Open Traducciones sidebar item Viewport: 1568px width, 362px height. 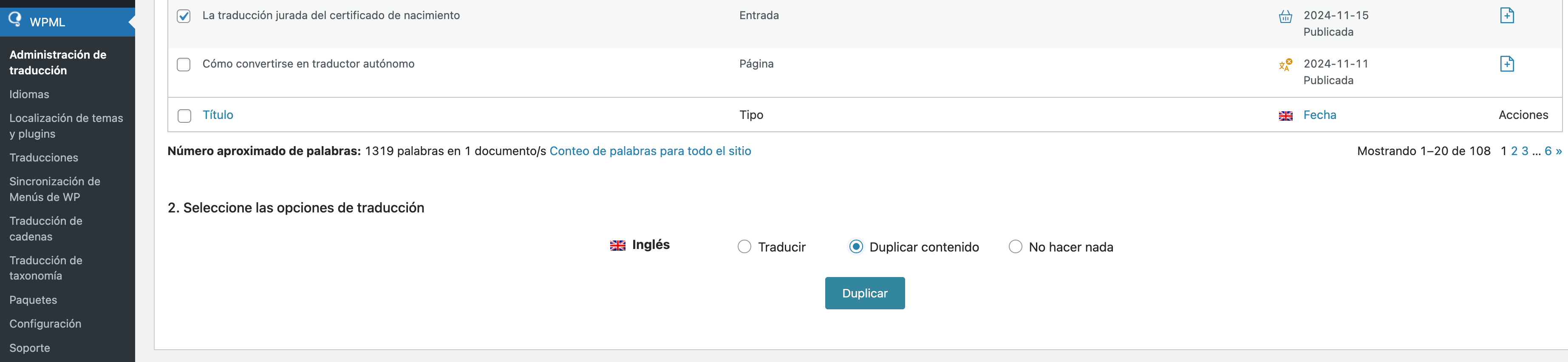click(x=44, y=158)
